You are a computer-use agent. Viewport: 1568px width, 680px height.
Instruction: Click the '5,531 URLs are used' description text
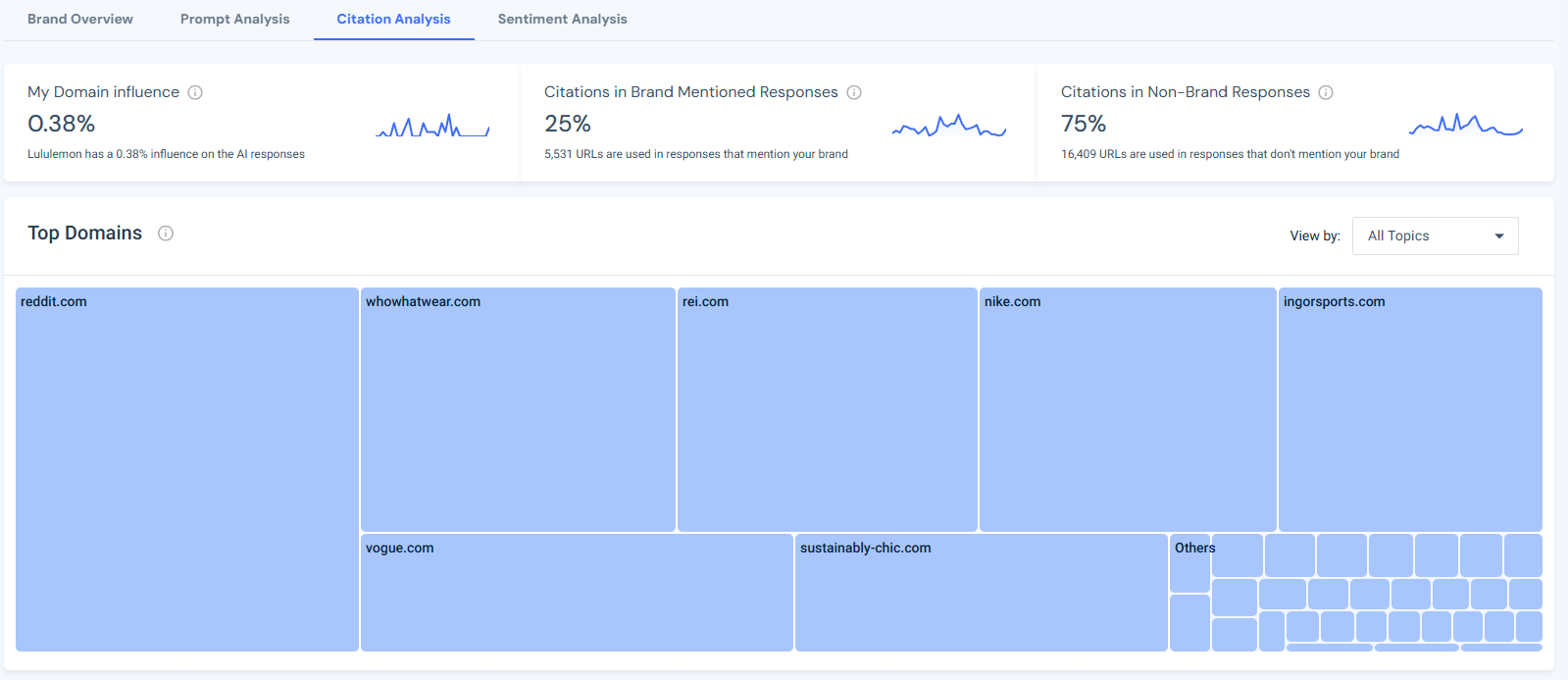696,154
